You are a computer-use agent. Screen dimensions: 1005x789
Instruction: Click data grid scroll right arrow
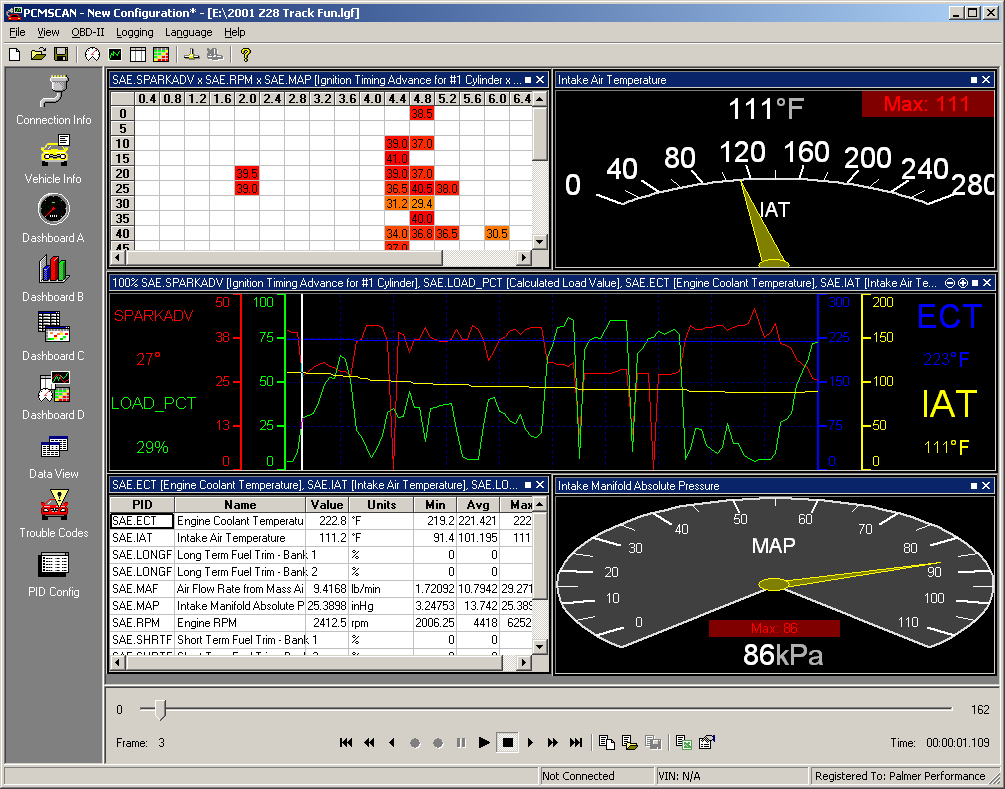(x=524, y=662)
